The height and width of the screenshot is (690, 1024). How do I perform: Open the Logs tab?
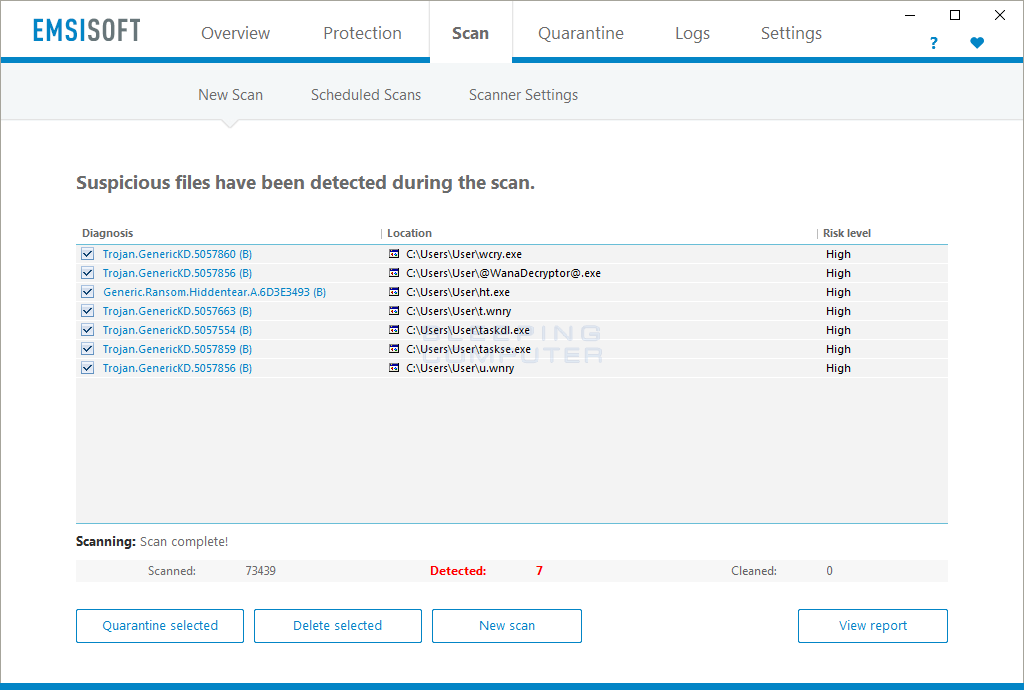click(x=692, y=33)
